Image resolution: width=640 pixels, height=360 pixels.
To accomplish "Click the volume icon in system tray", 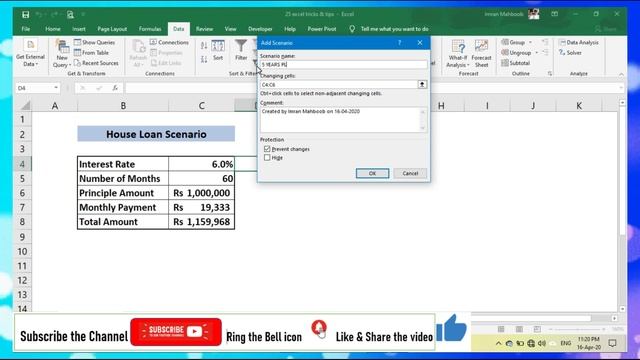I will click(x=542, y=344).
